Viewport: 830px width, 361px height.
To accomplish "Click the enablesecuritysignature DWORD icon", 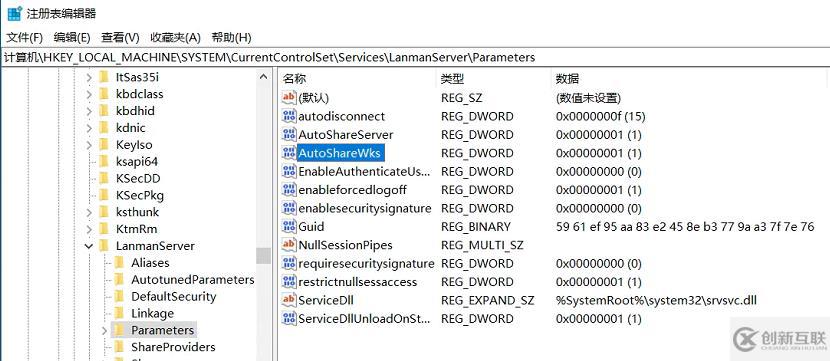I will point(289,208).
